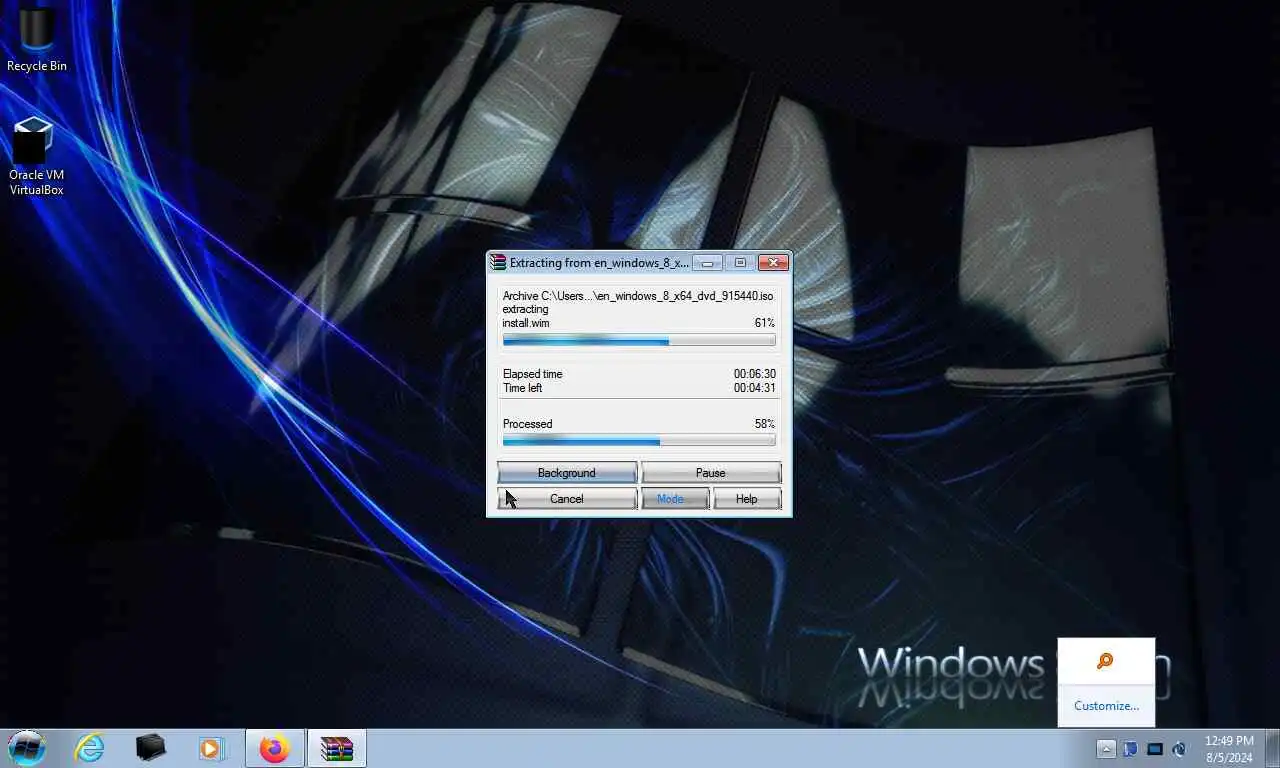Open Customize... notification icons link
1280x768 pixels.
click(x=1106, y=705)
